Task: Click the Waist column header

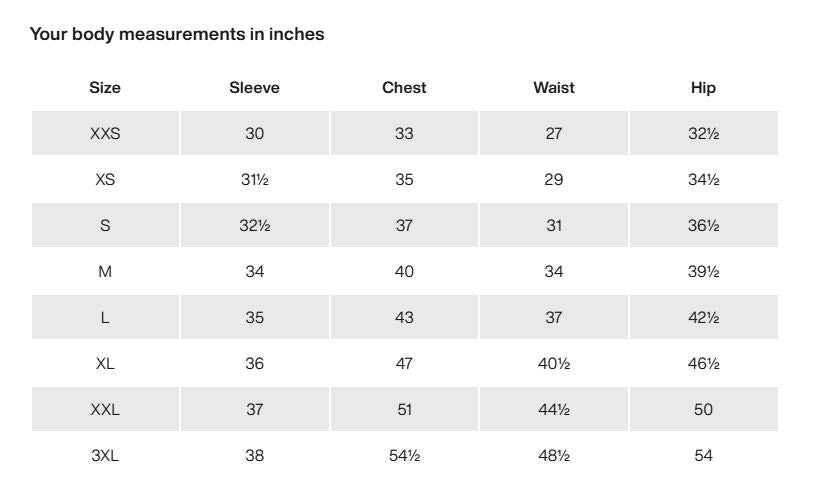Action: pos(554,88)
